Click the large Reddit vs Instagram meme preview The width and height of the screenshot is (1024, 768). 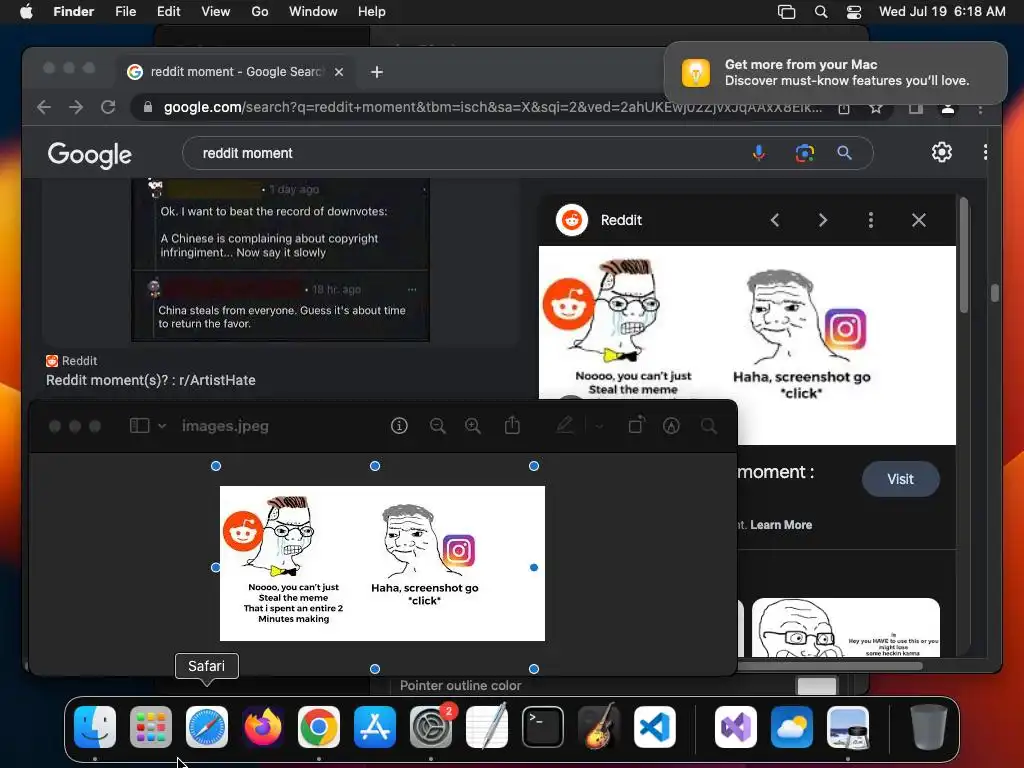(747, 345)
